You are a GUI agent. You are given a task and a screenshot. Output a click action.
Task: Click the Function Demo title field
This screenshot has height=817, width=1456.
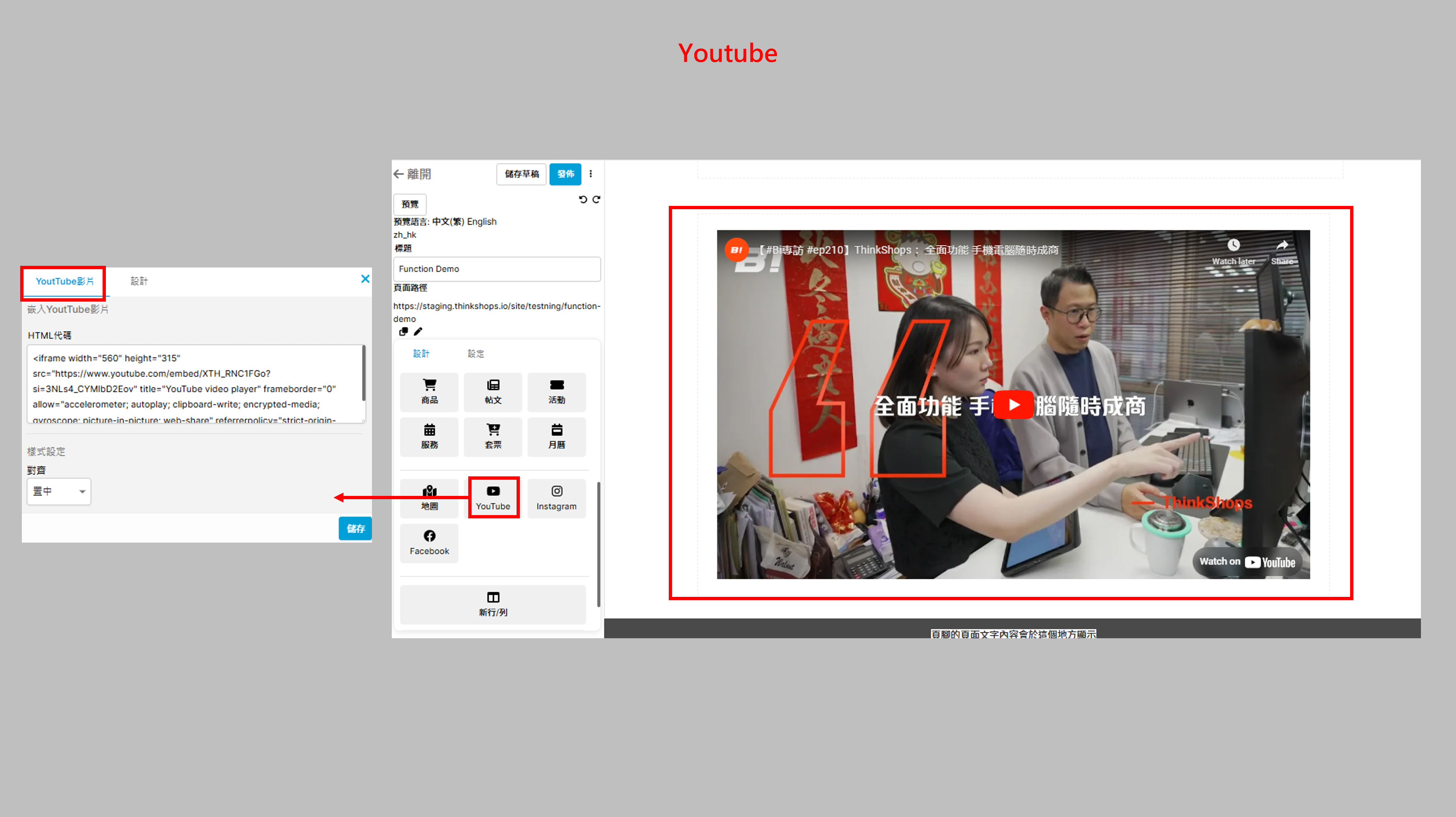click(496, 268)
